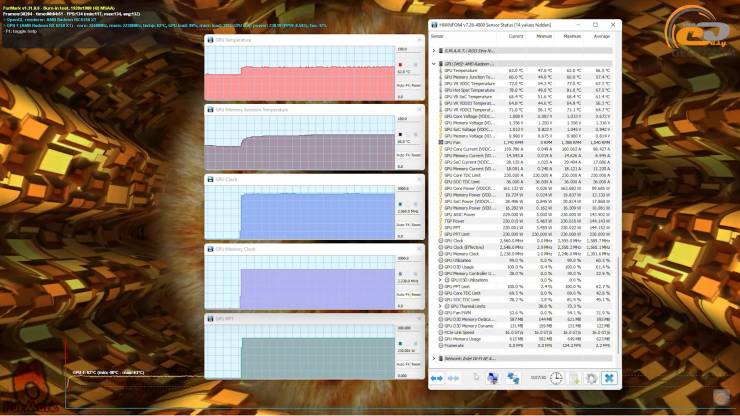Select the TGP Power sensor row
Image resolution: width=740 pixels, height=416 pixels.
coord(526,221)
